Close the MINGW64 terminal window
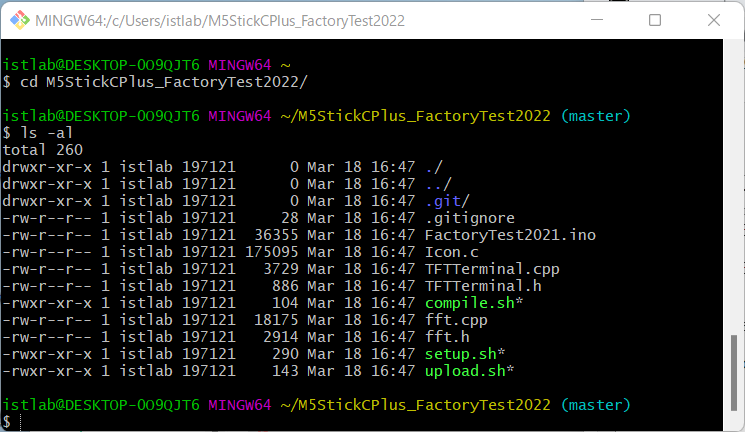Image resolution: width=745 pixels, height=432 pixels. click(712, 20)
